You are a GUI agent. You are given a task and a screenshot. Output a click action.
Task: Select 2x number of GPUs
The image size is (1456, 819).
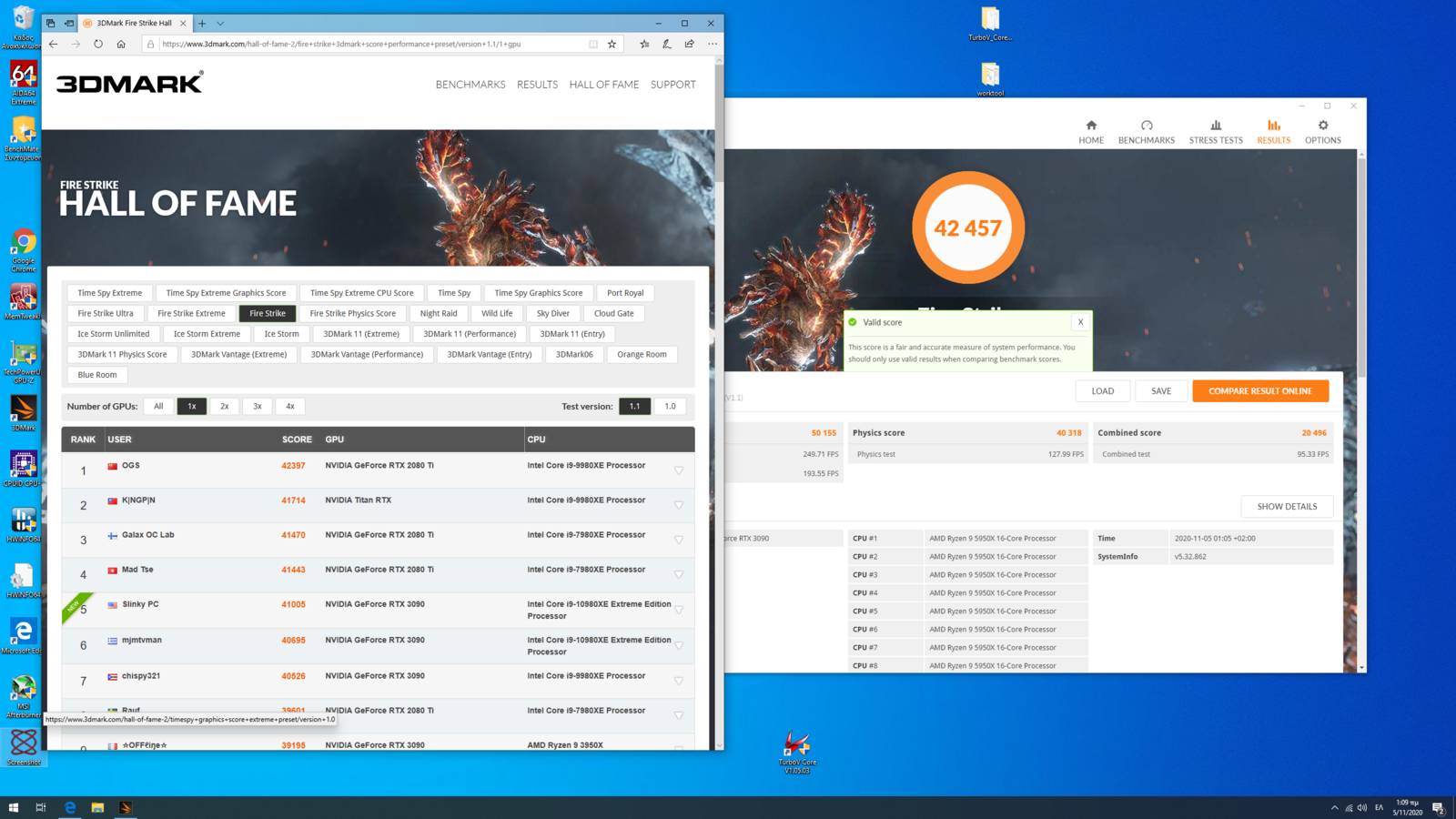point(225,407)
